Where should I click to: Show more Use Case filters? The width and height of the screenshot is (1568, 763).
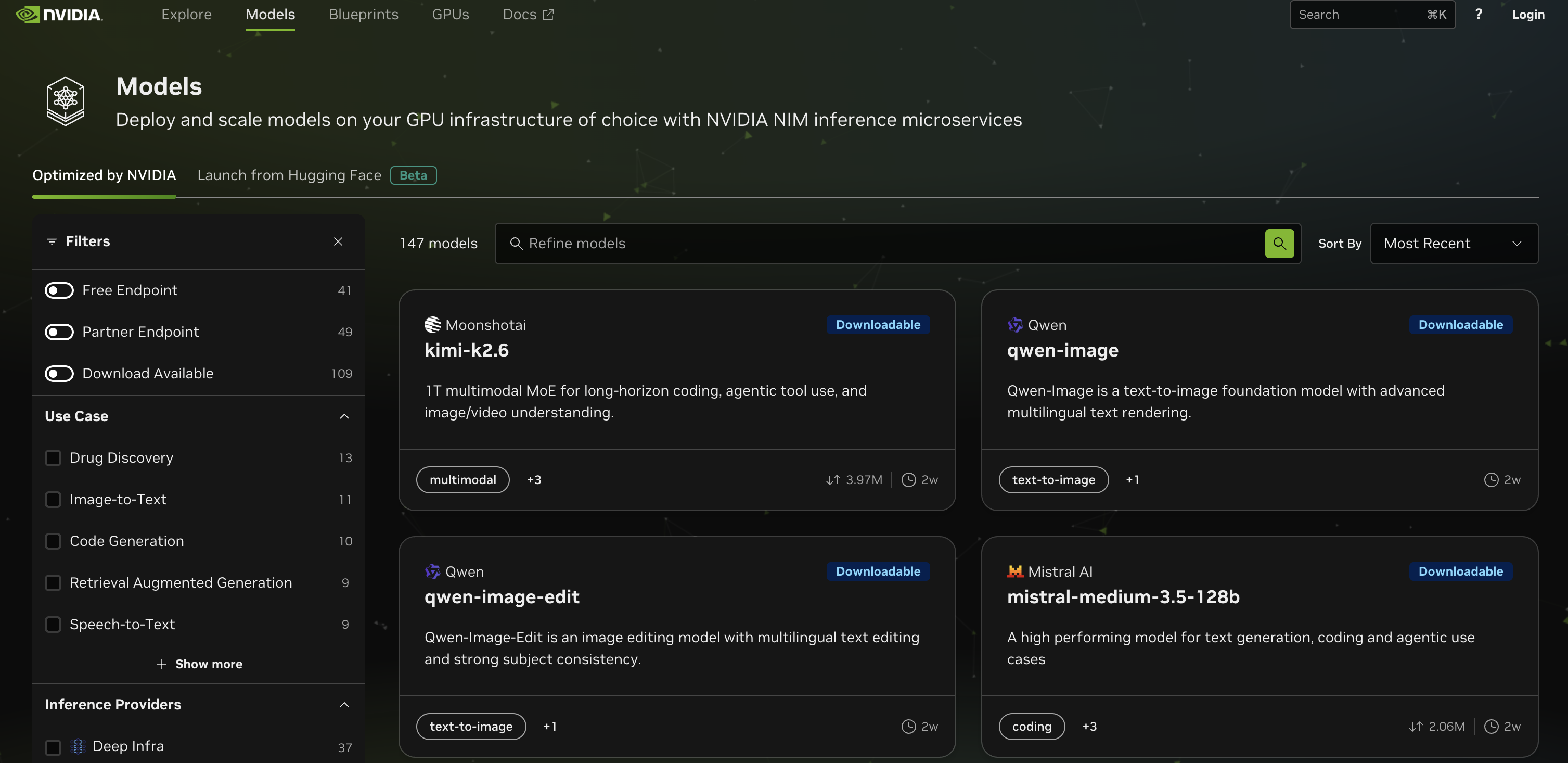(x=199, y=664)
